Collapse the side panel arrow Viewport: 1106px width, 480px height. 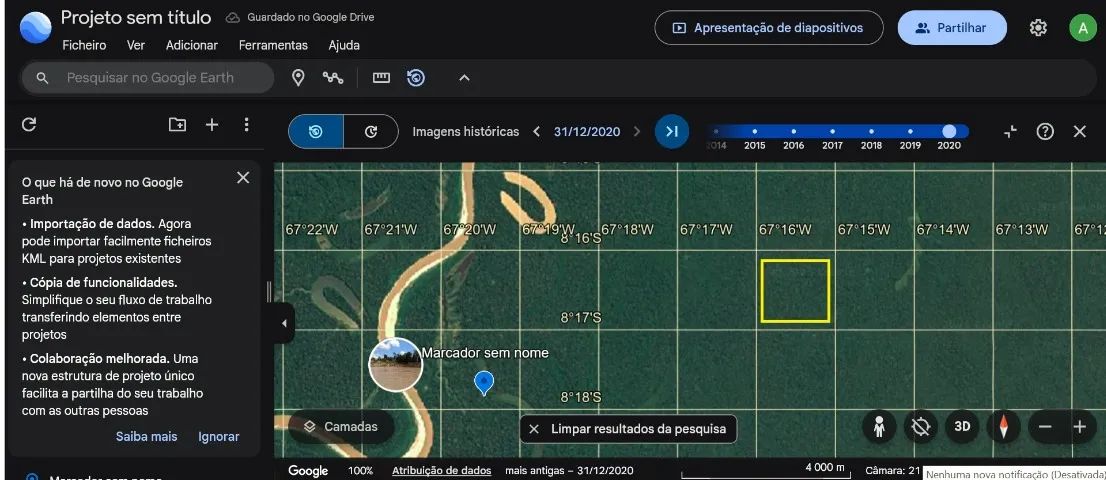(x=284, y=324)
